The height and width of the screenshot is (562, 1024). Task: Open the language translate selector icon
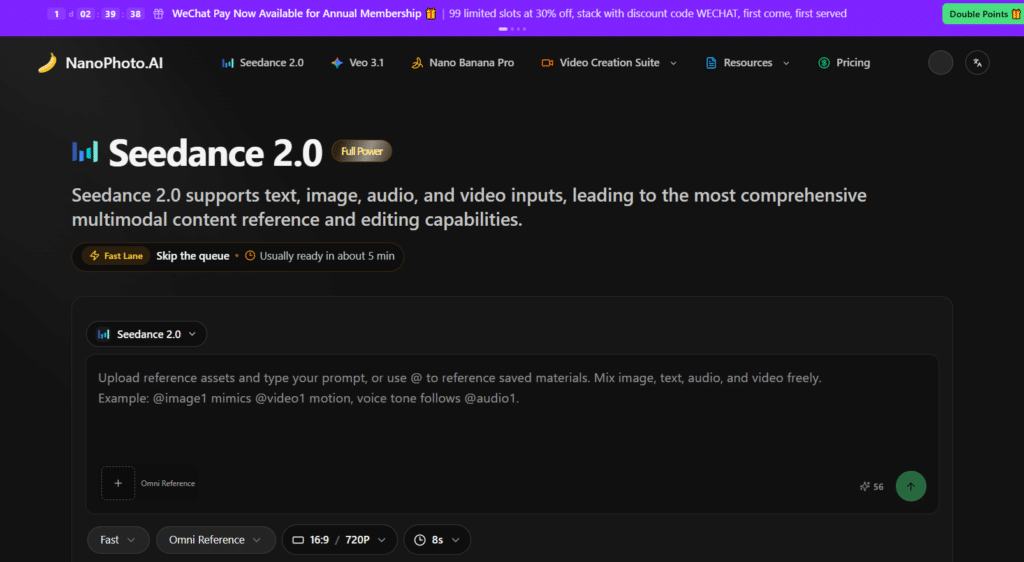(x=977, y=63)
